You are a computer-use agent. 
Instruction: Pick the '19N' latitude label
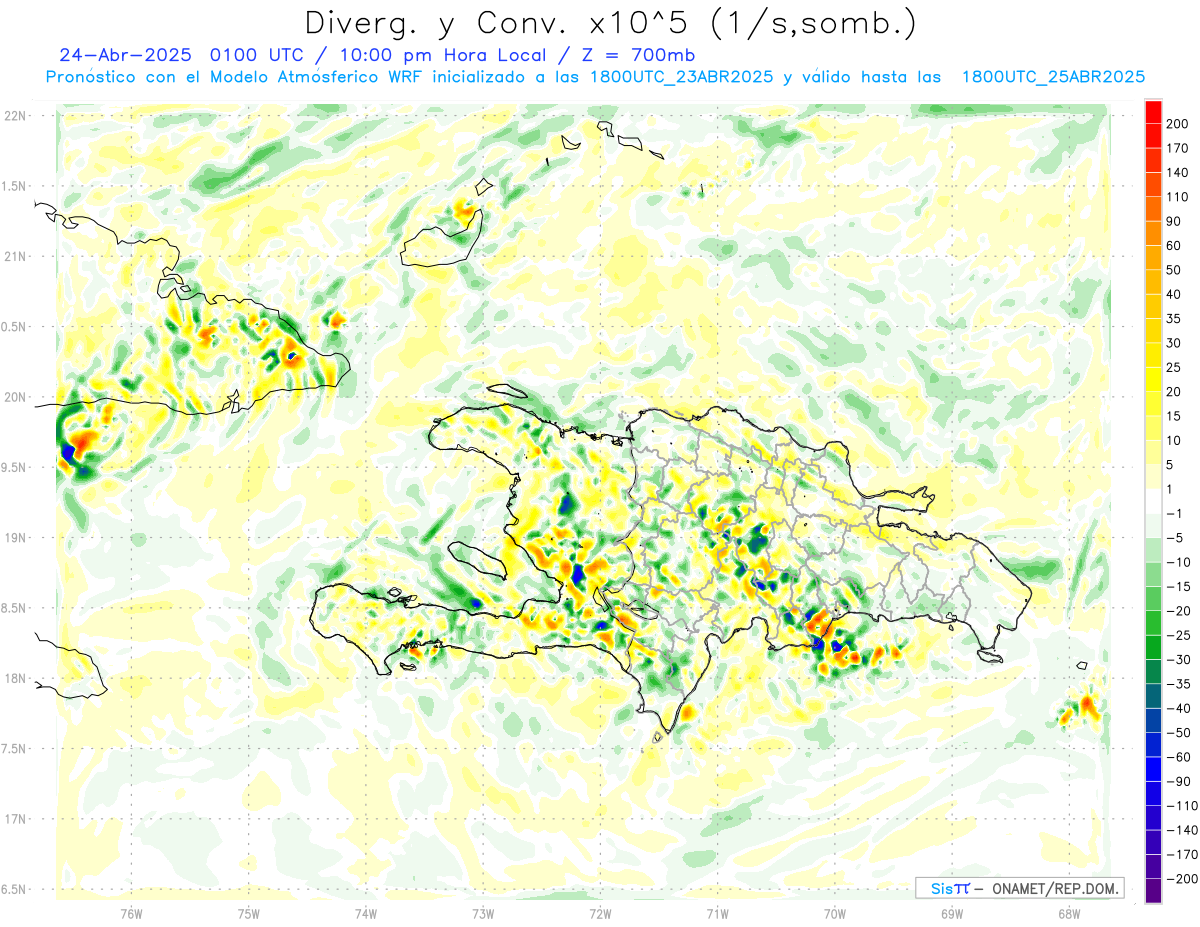tap(14, 538)
